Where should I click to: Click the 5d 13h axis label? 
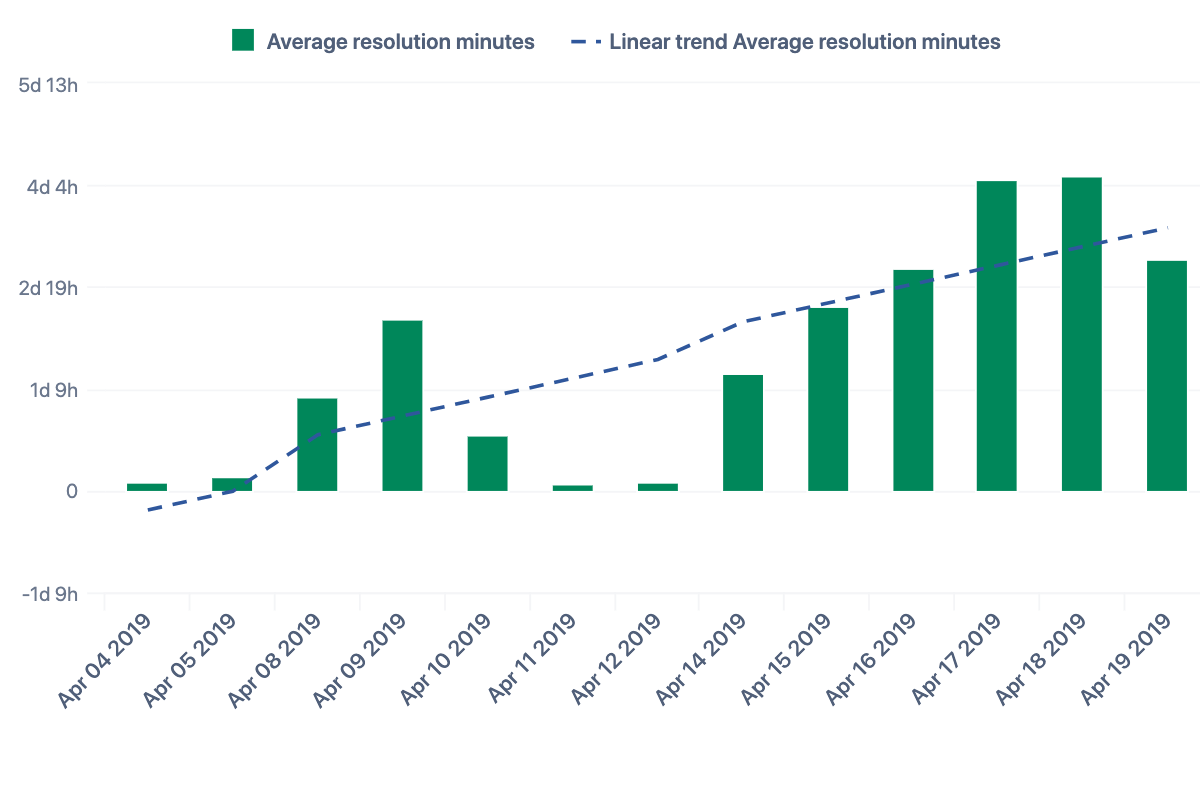click(48, 85)
